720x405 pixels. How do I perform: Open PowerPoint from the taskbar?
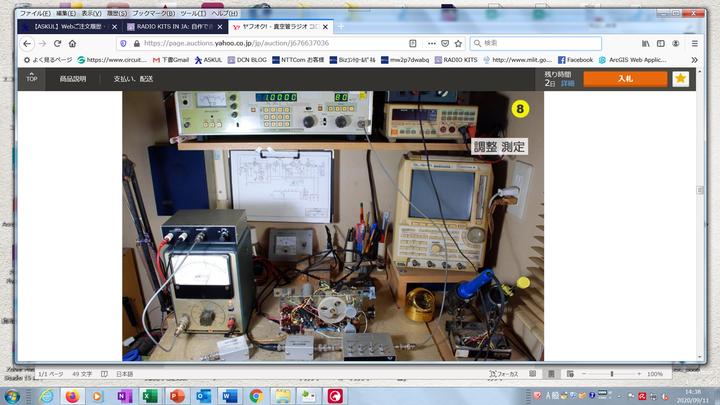click(177, 396)
